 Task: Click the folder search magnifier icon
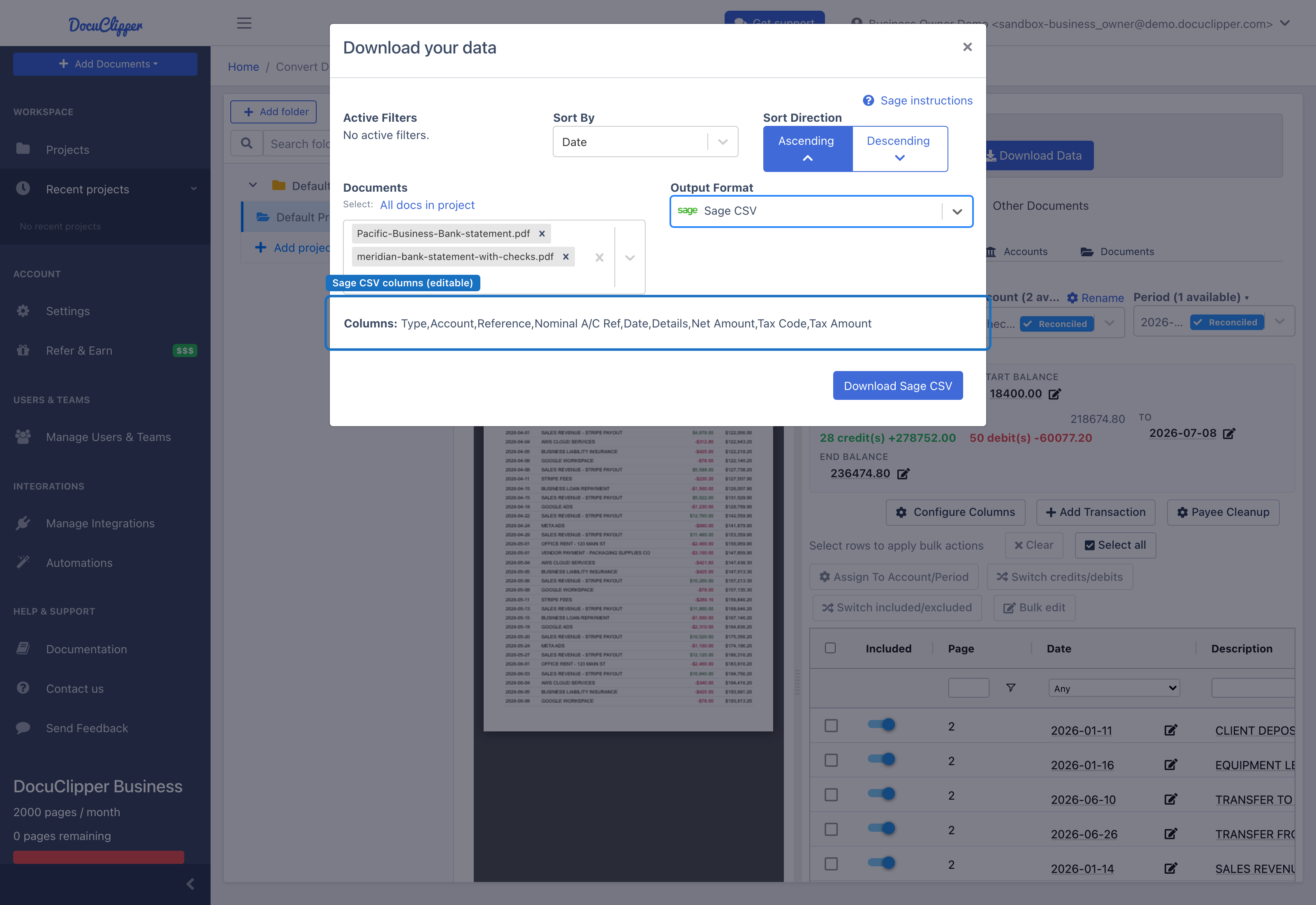[246, 144]
